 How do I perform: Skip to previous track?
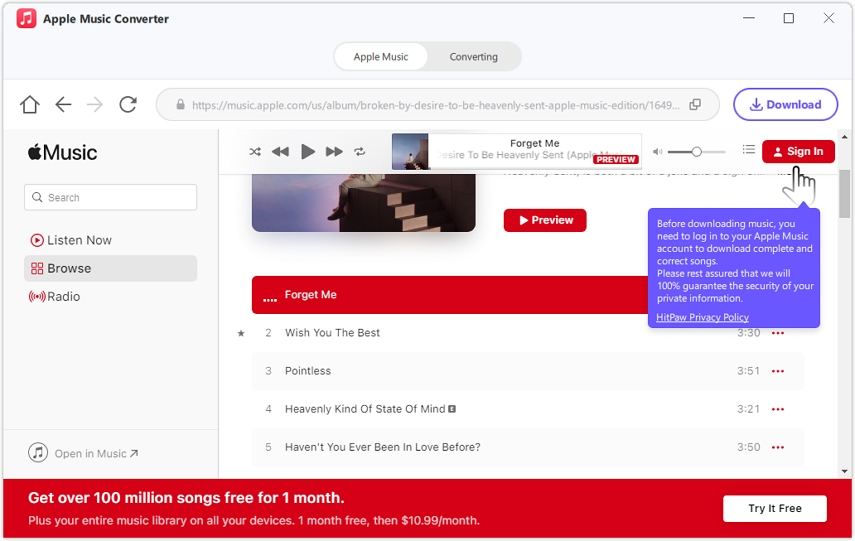tap(280, 152)
